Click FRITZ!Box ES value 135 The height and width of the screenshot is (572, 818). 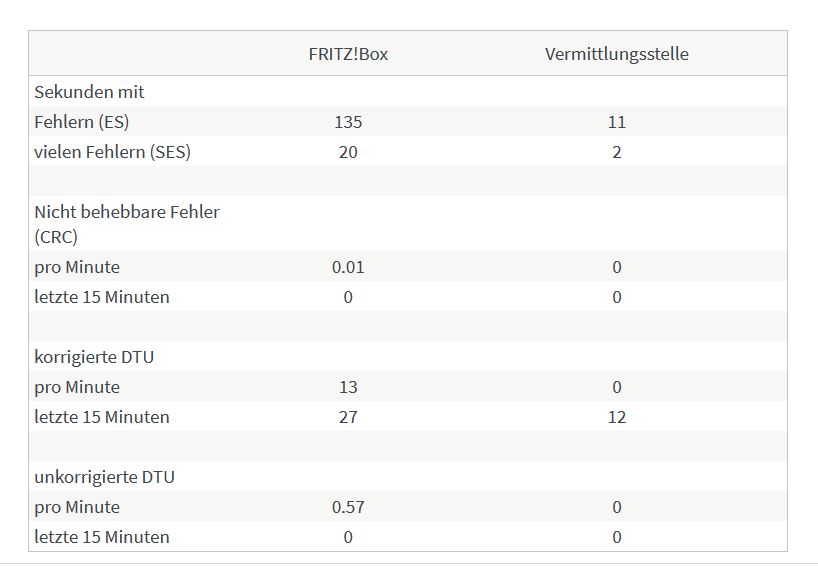(348, 122)
